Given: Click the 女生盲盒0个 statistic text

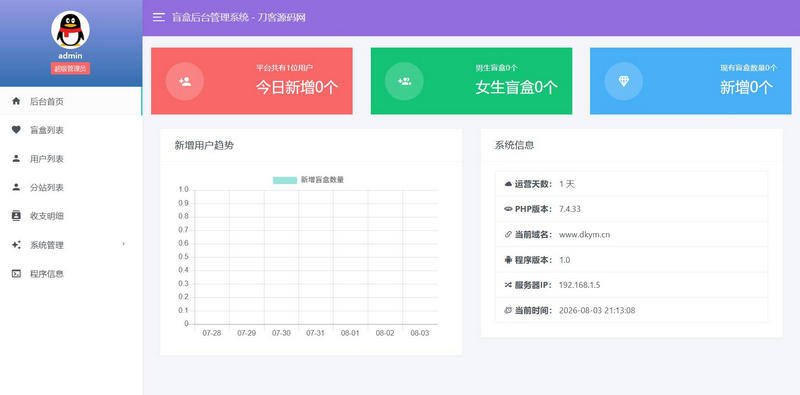Looking at the screenshot, I should (x=516, y=88).
